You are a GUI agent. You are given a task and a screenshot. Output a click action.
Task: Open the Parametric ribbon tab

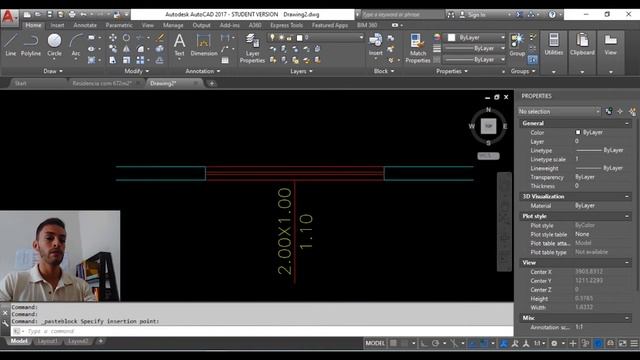click(119, 25)
